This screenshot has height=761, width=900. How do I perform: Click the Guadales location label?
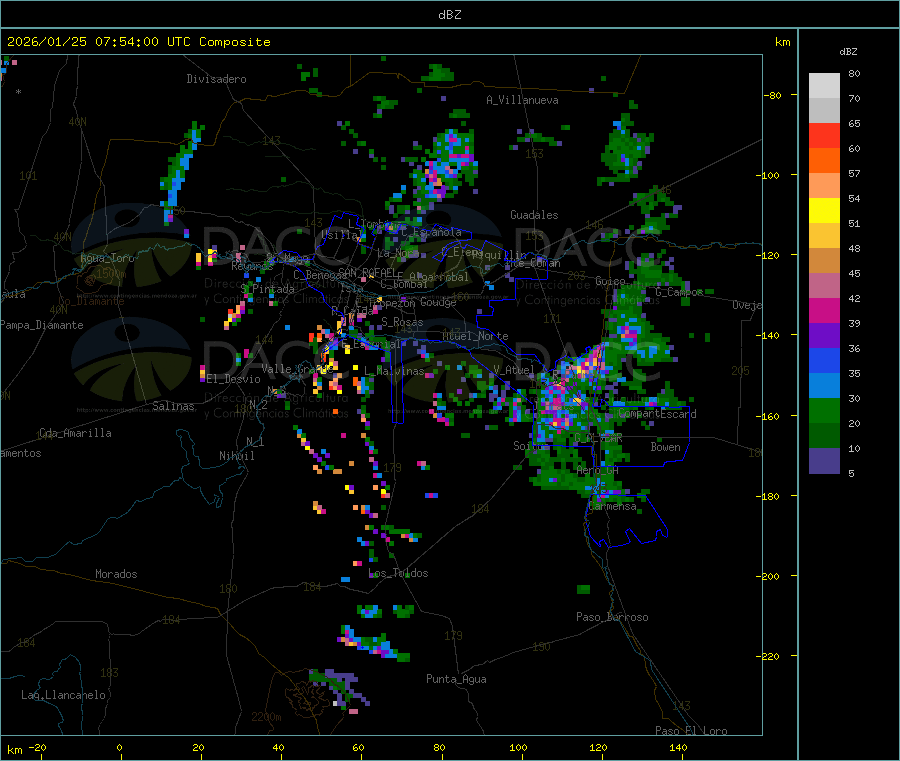(x=534, y=215)
